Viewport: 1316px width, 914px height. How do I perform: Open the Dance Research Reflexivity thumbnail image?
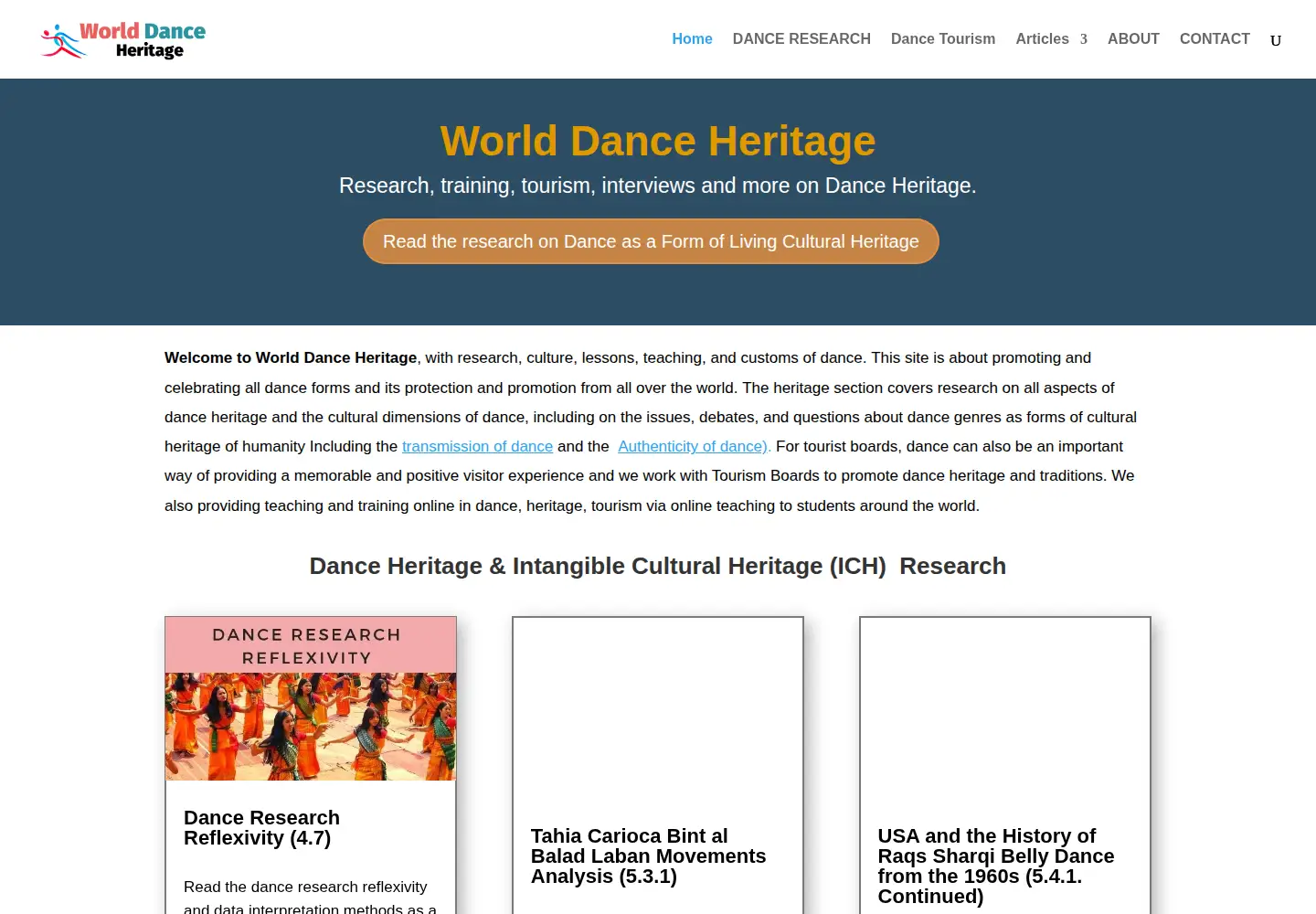pyautogui.click(x=311, y=698)
